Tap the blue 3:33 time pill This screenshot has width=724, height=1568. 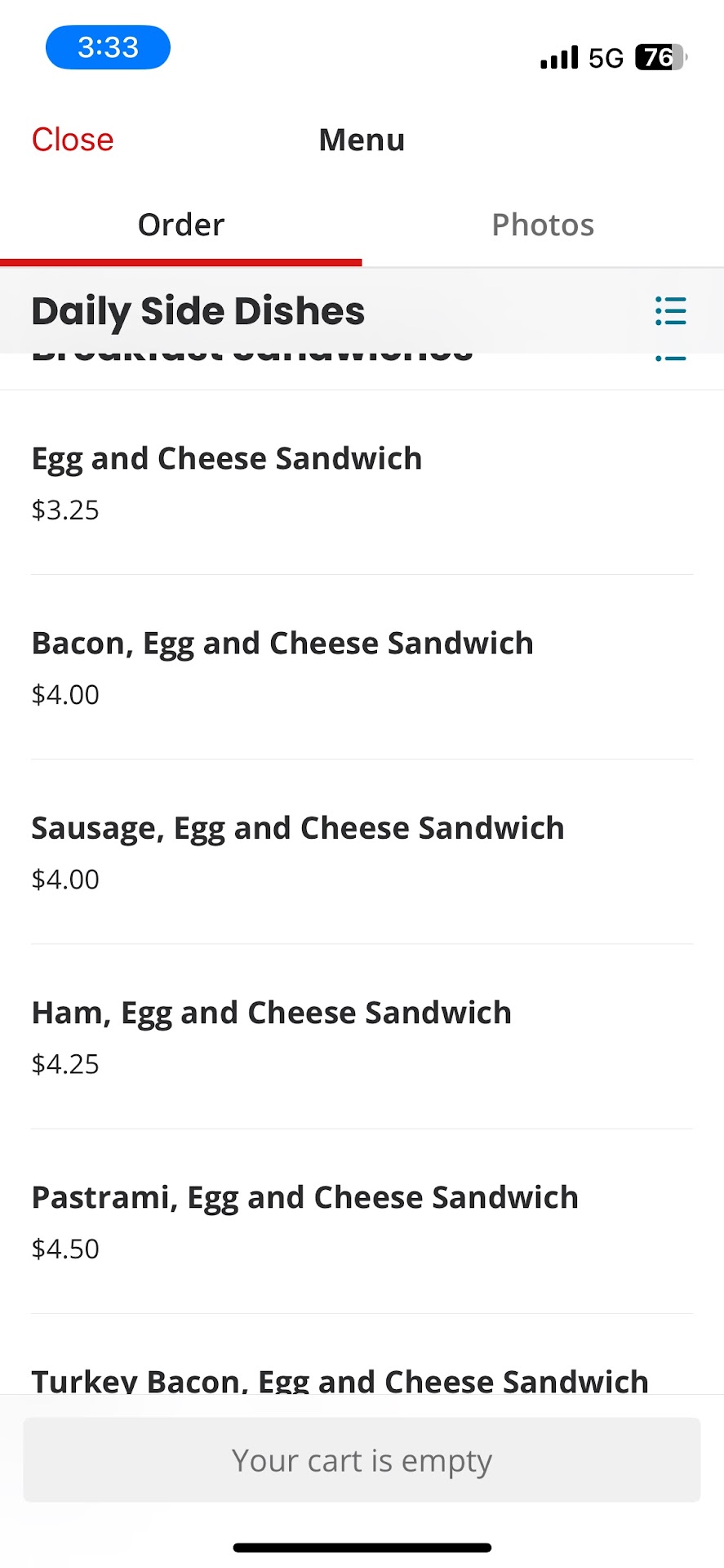pos(108,47)
